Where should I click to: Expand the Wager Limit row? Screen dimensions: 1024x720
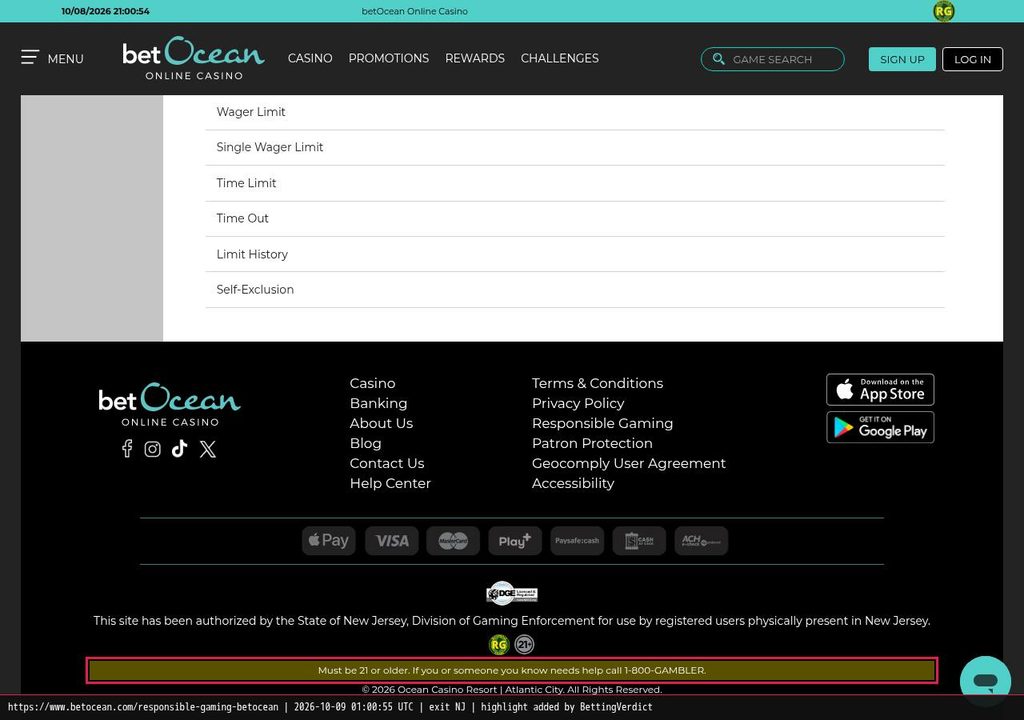[575, 112]
